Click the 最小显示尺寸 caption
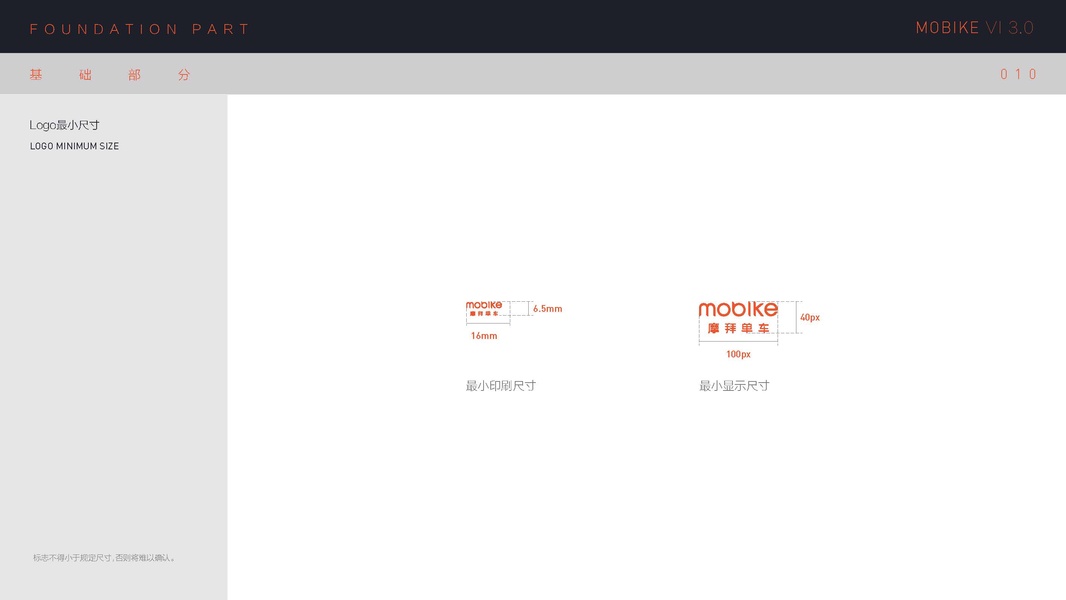The height and width of the screenshot is (600, 1066). click(734, 386)
